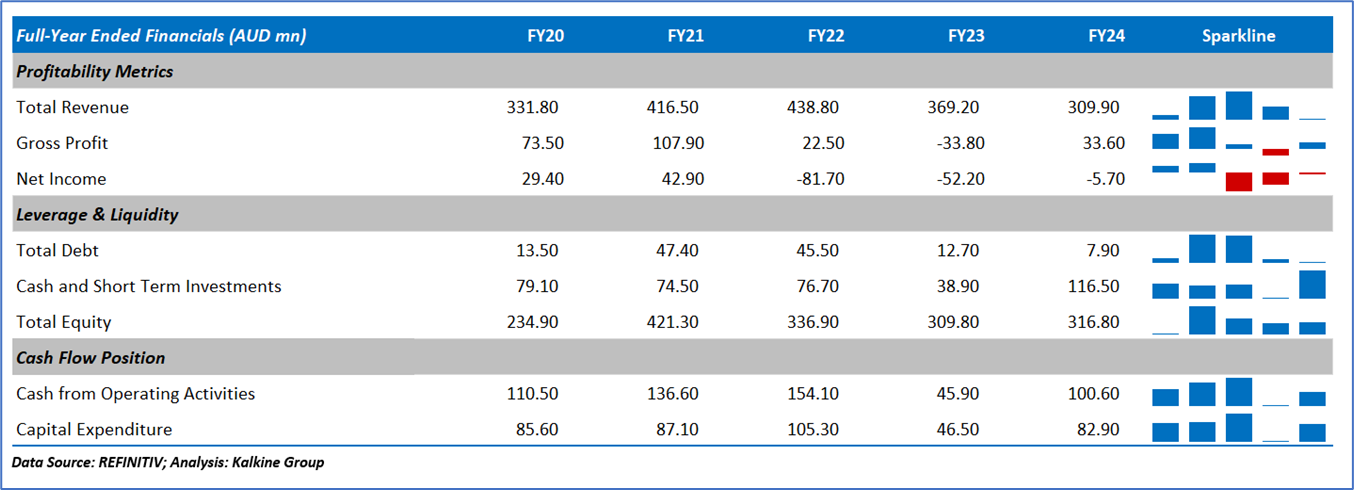
Task: Select the Leverage & Liquidity section heading
Action: pos(97,215)
